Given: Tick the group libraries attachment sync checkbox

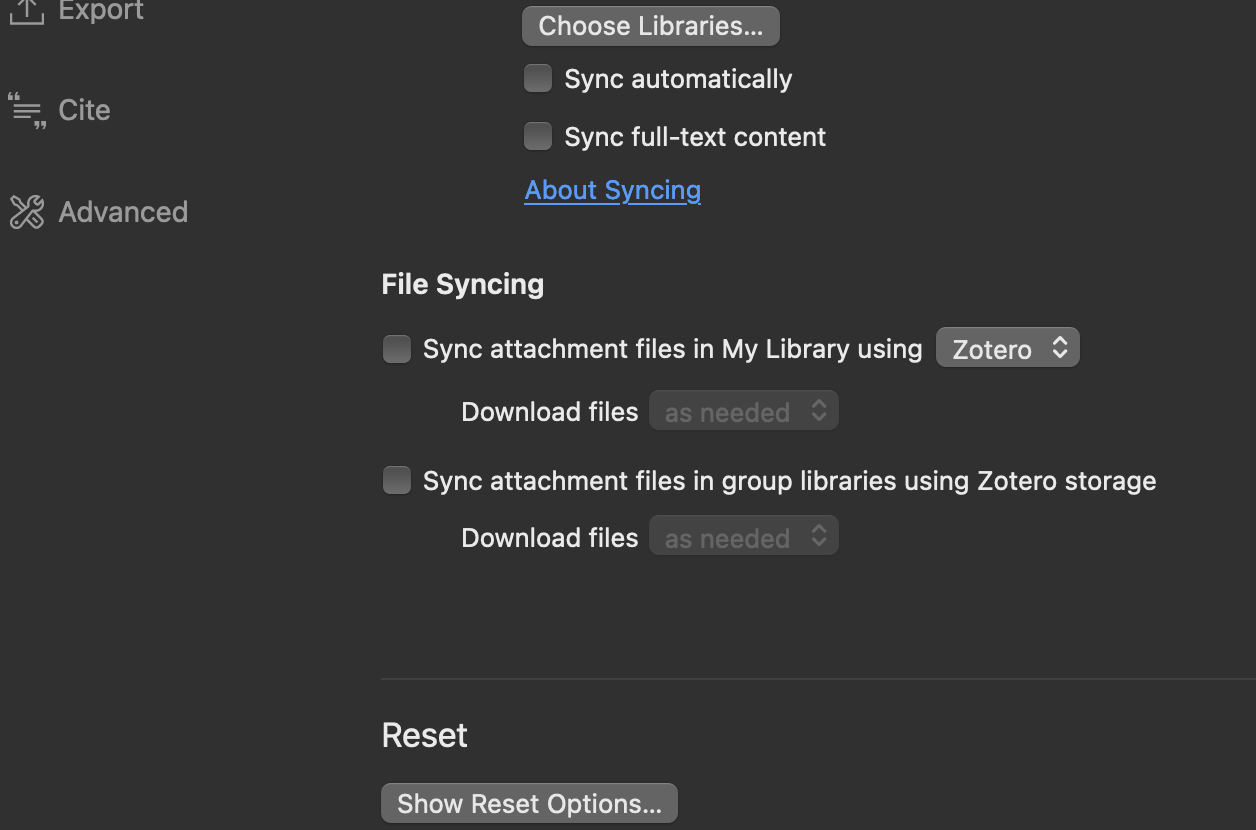Looking at the screenshot, I should [x=397, y=481].
